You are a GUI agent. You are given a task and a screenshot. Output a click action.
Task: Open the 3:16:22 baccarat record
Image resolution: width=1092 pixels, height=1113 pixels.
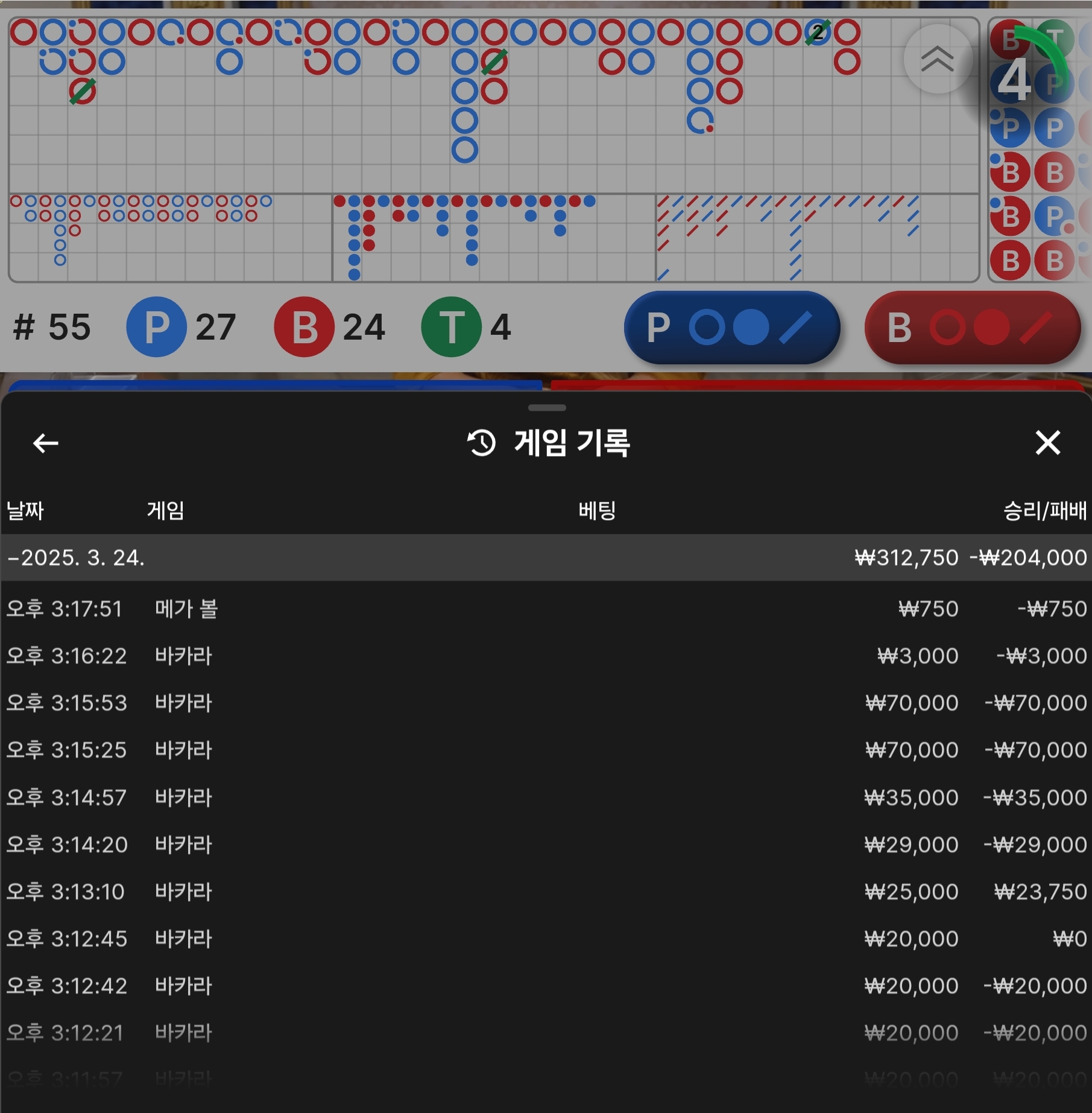point(546,656)
